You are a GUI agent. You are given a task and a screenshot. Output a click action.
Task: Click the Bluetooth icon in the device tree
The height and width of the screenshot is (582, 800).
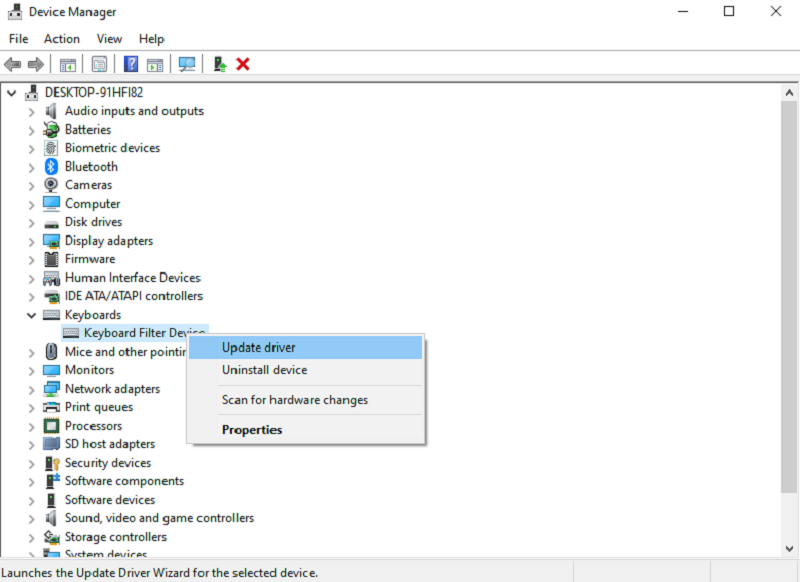pyautogui.click(x=52, y=167)
